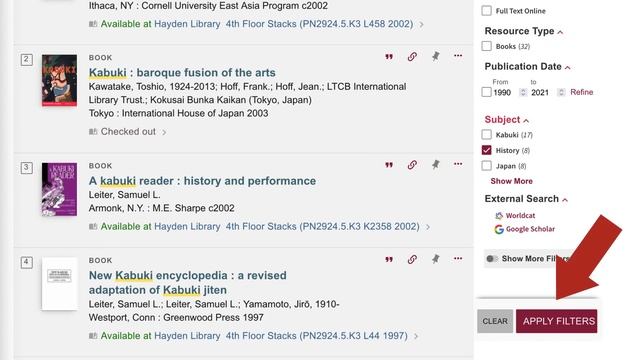Check the Books resource type filter

(487, 46)
